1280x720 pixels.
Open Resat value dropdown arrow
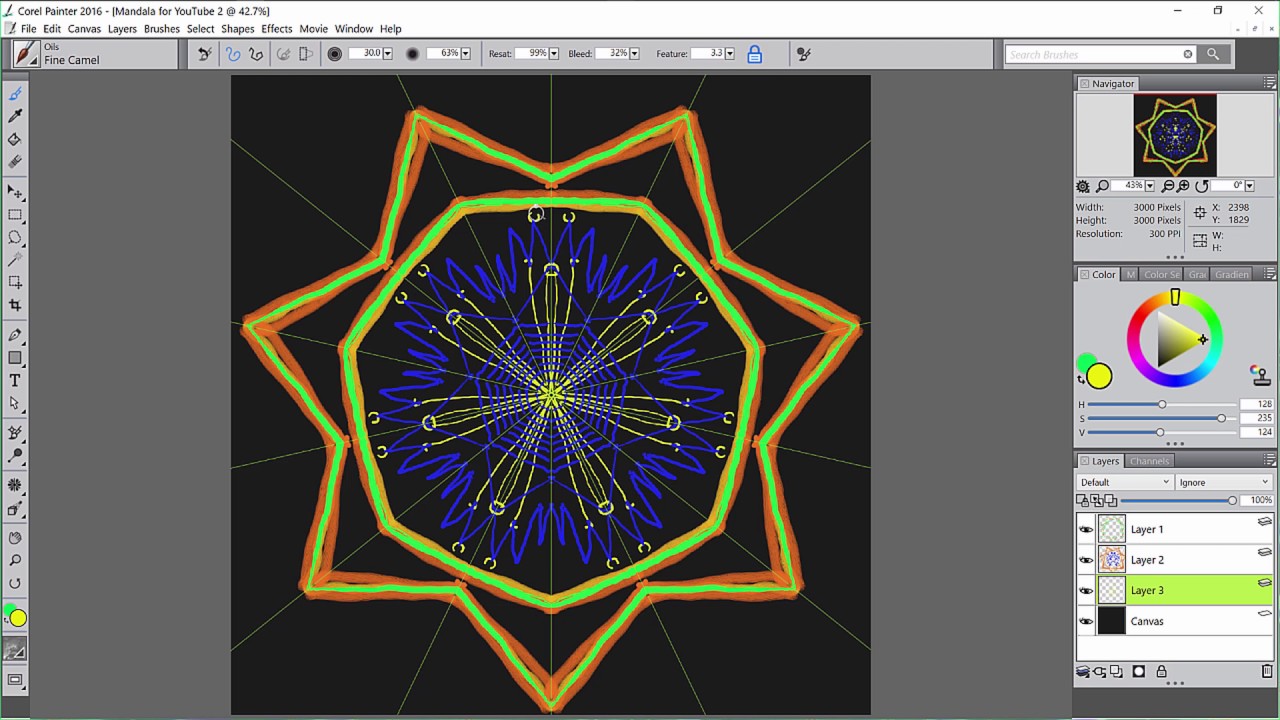pos(554,54)
